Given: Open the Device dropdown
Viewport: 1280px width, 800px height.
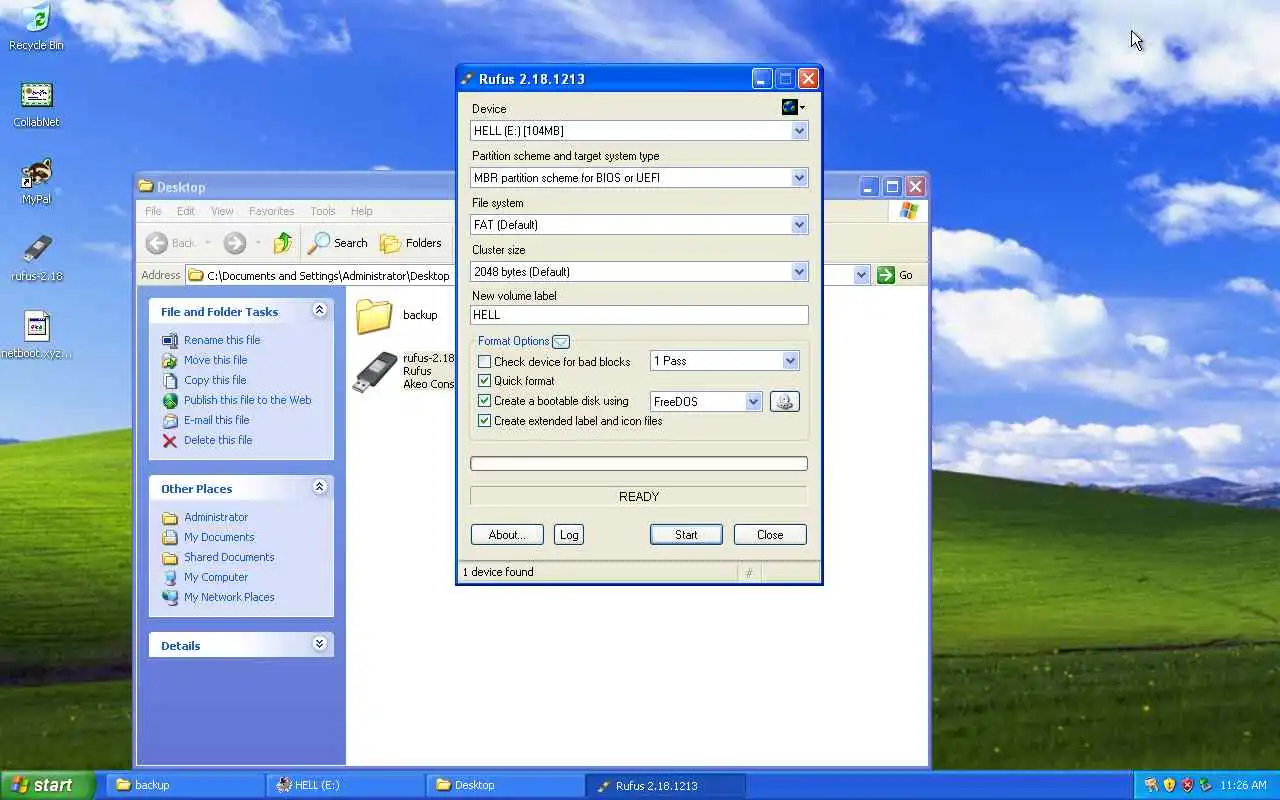Looking at the screenshot, I should pos(799,131).
